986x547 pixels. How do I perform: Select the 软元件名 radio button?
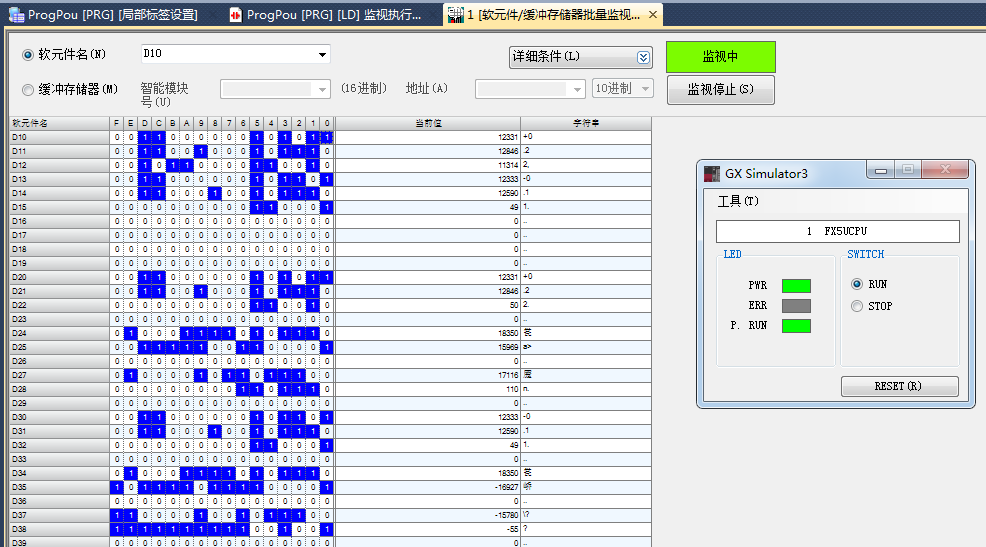(x=28, y=54)
